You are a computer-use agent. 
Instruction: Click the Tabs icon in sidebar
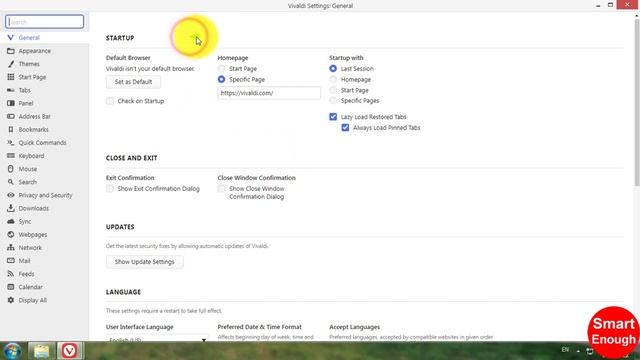[11, 90]
